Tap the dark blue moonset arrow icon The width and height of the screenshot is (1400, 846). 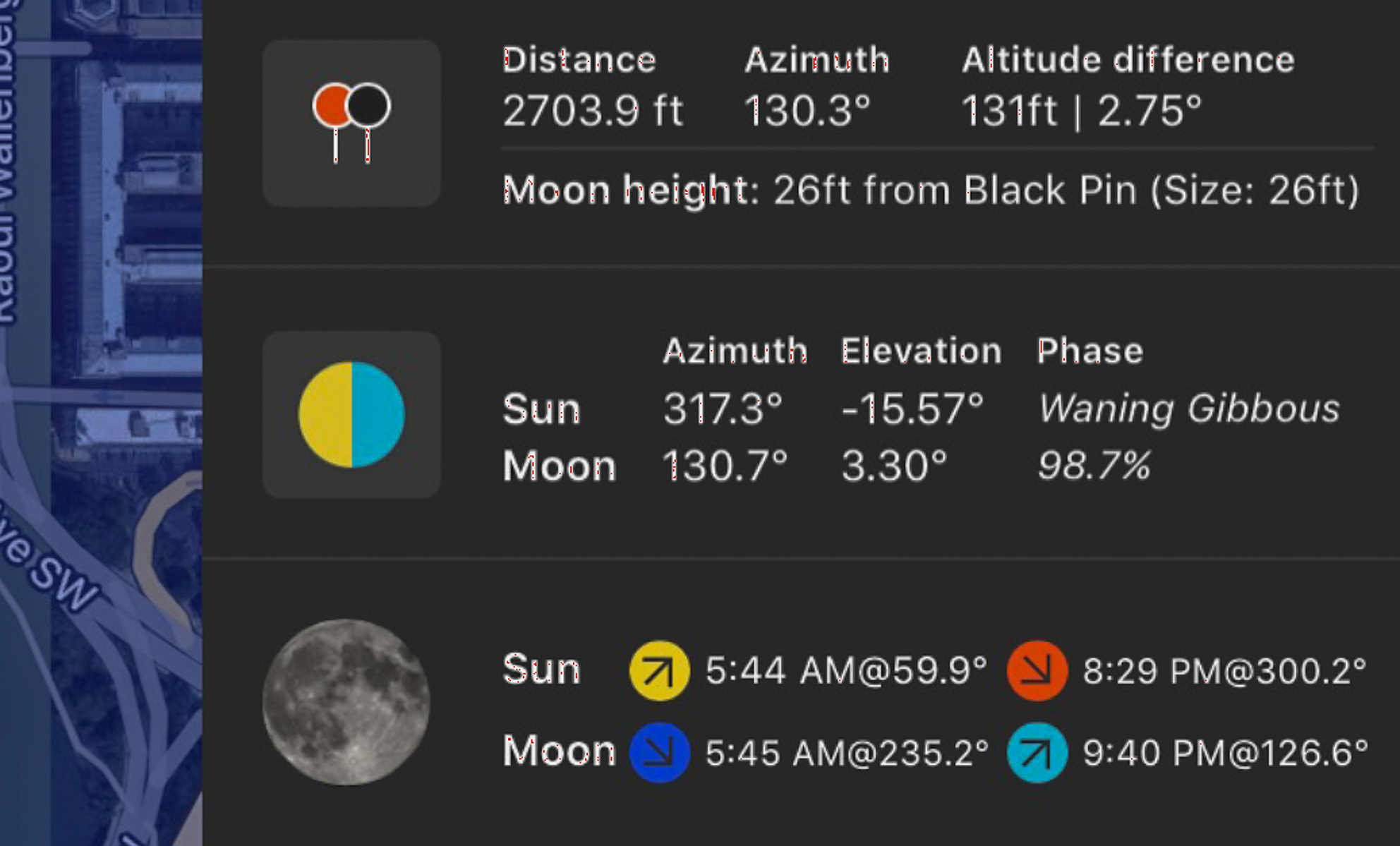tap(659, 753)
